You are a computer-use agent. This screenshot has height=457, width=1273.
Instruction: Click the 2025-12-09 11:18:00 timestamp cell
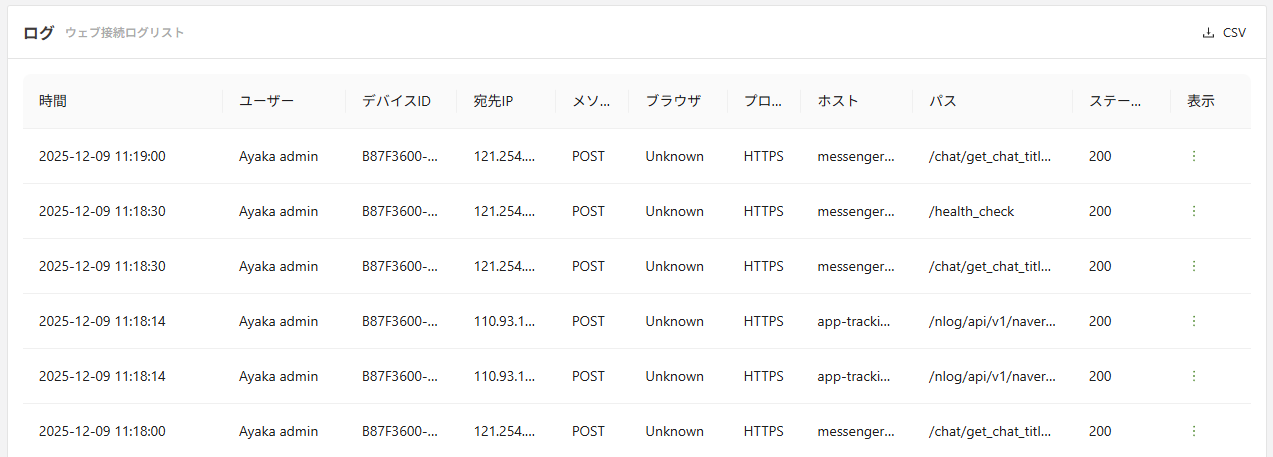point(102,432)
